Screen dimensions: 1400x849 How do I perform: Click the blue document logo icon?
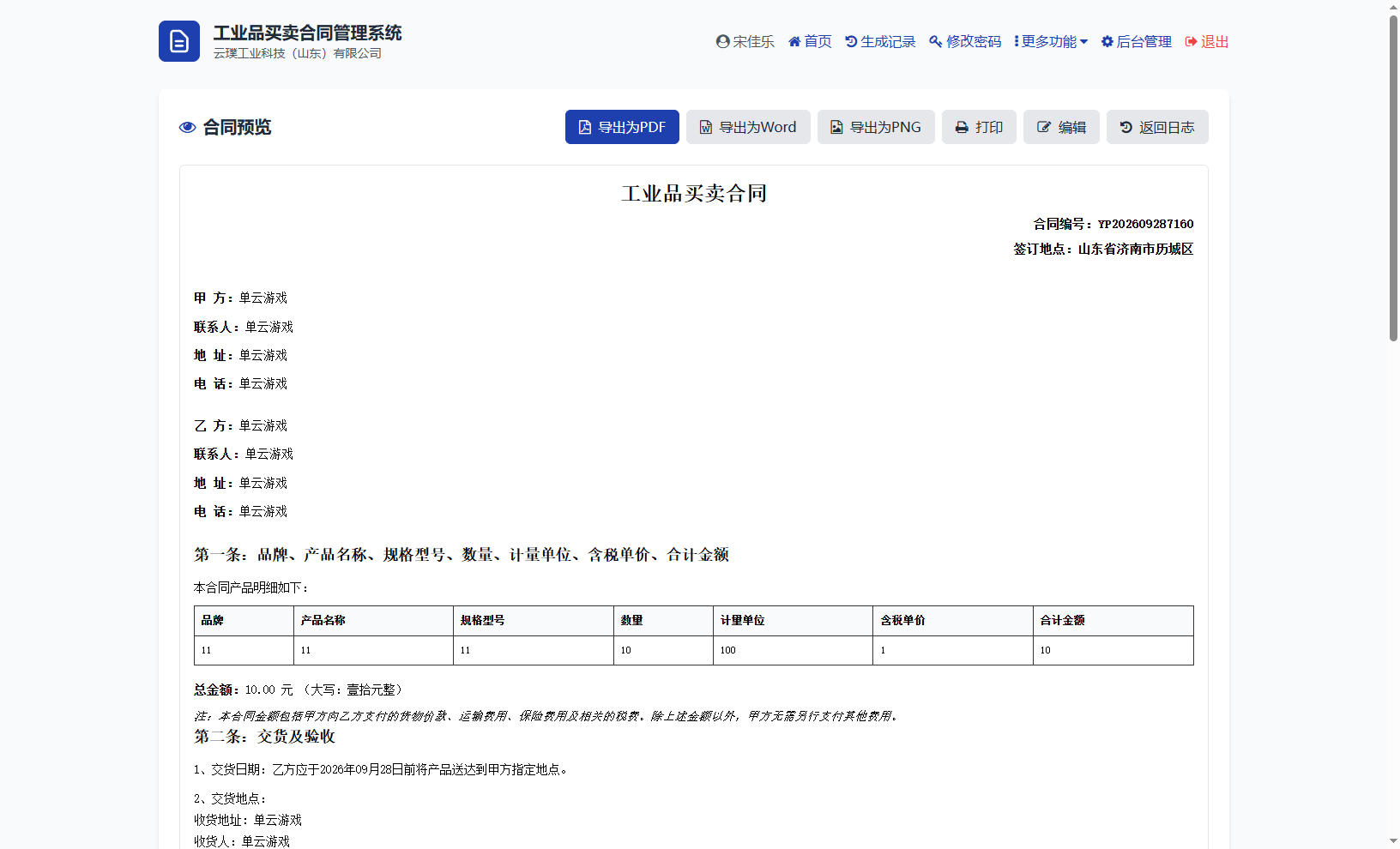(179, 41)
